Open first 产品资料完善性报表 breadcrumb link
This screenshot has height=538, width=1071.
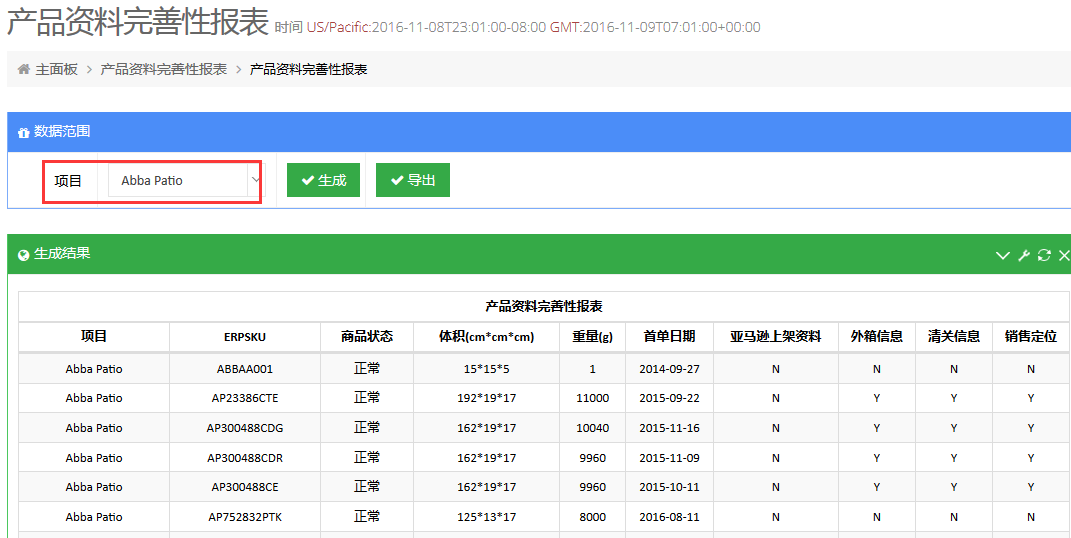click(x=164, y=70)
